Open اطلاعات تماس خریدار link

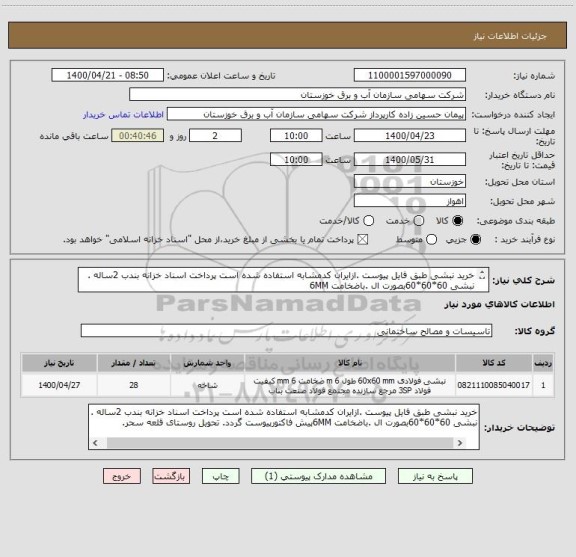pos(123,115)
